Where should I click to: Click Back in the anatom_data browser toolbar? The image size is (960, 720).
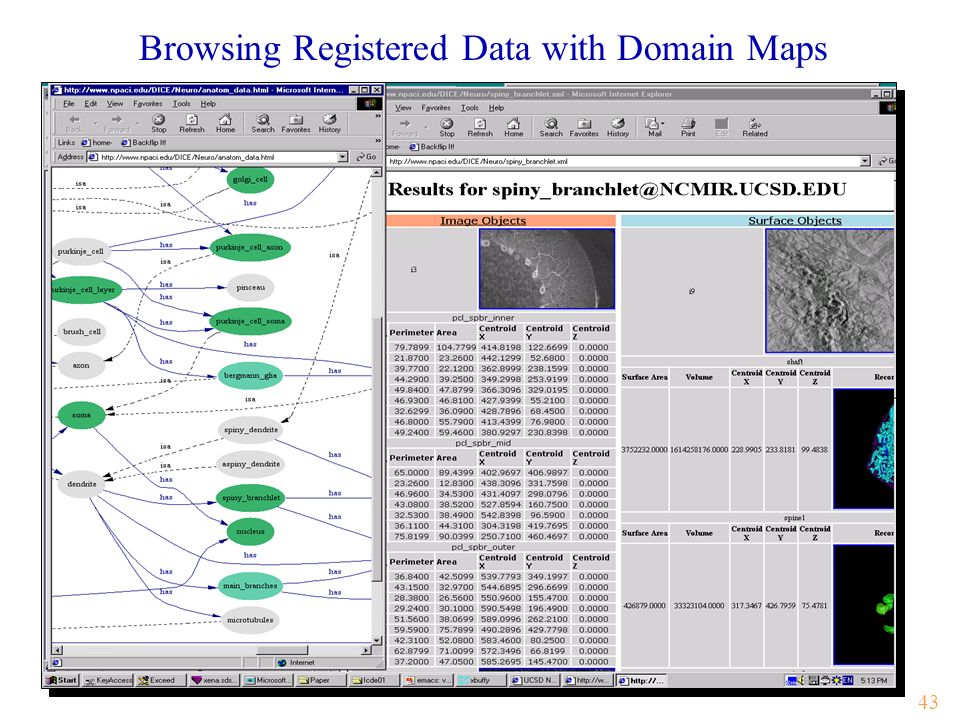point(75,123)
